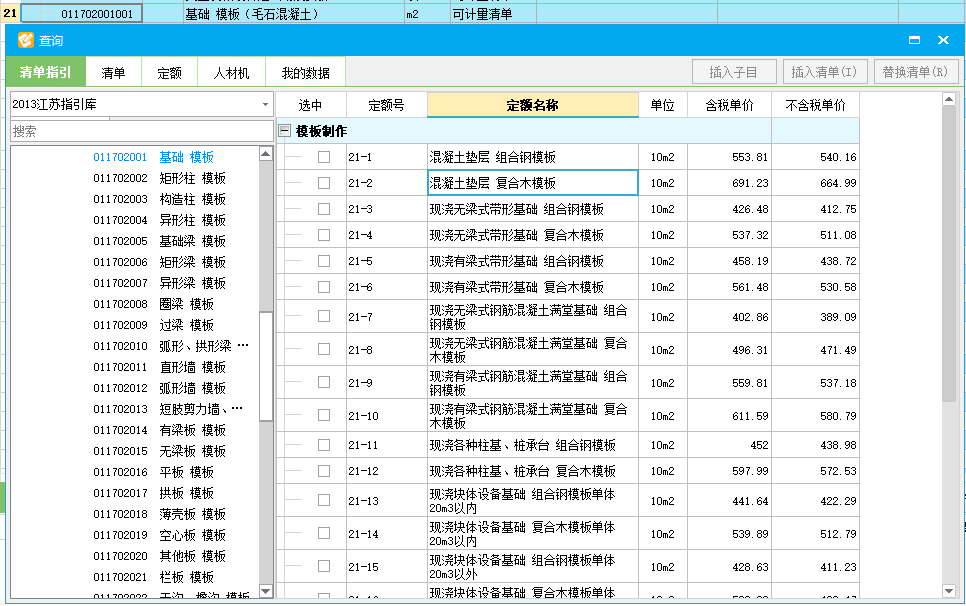Tick the checkbox for quota 21-3
The height and width of the screenshot is (606, 966).
click(323, 209)
